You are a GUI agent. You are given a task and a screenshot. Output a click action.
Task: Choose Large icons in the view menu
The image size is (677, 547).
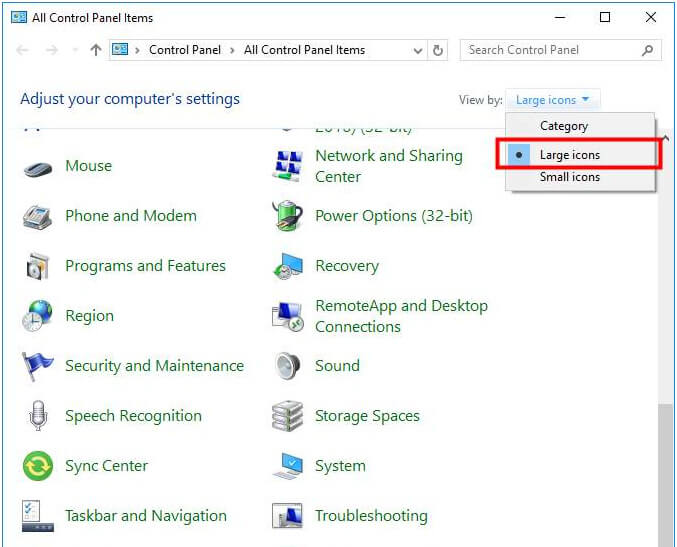click(580, 155)
